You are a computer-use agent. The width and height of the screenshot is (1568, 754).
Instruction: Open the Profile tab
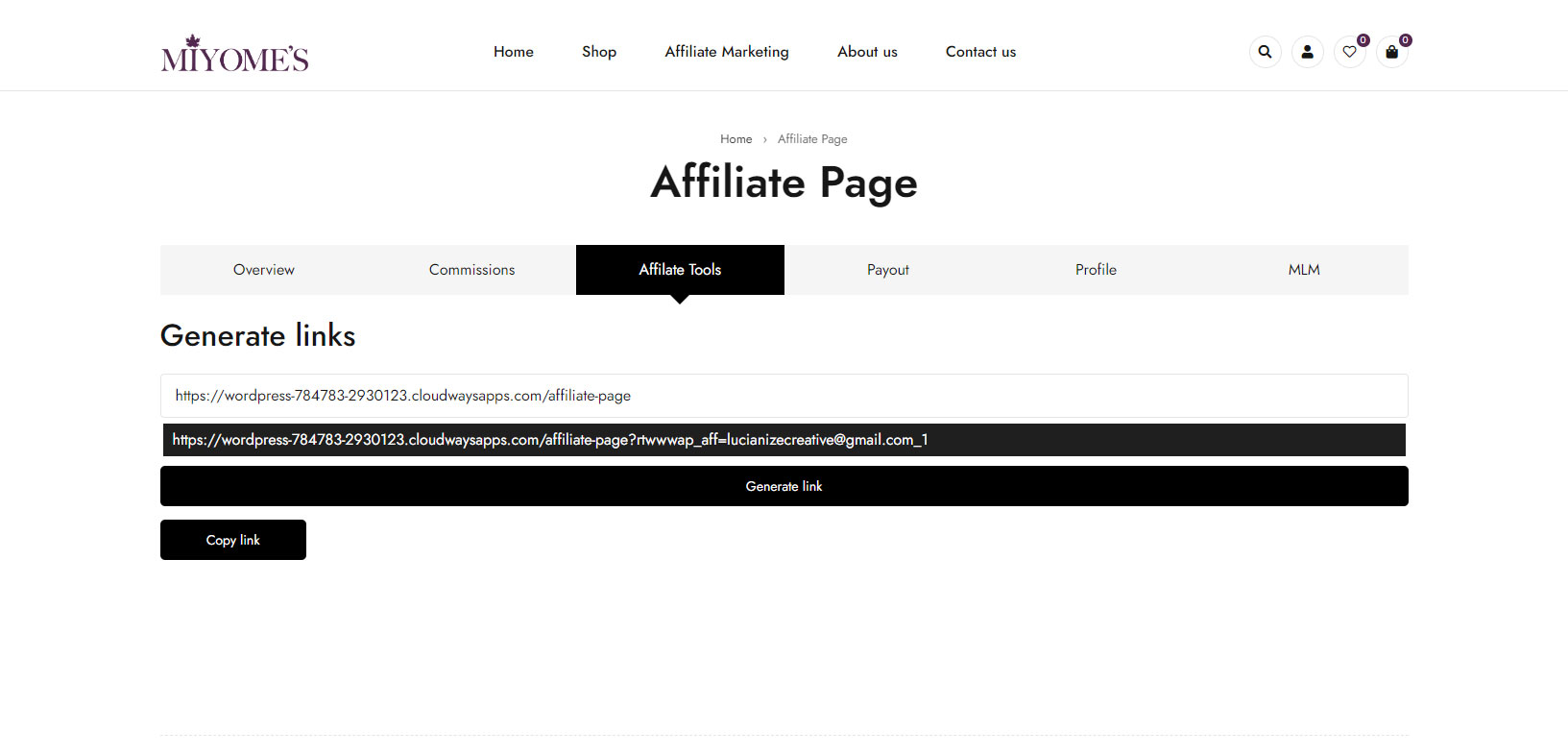pos(1096,270)
